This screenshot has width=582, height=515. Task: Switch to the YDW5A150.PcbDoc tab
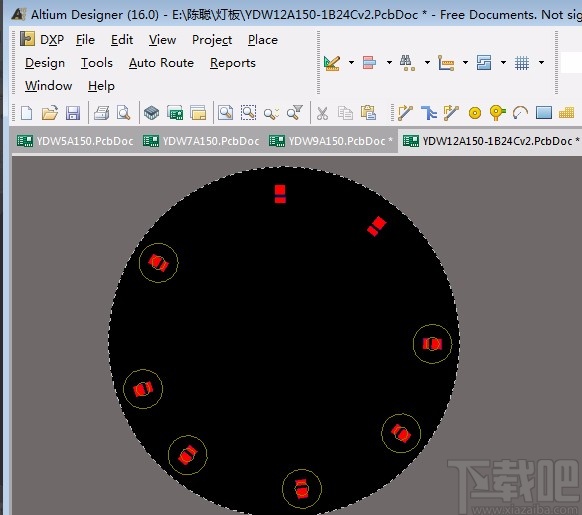[75, 141]
